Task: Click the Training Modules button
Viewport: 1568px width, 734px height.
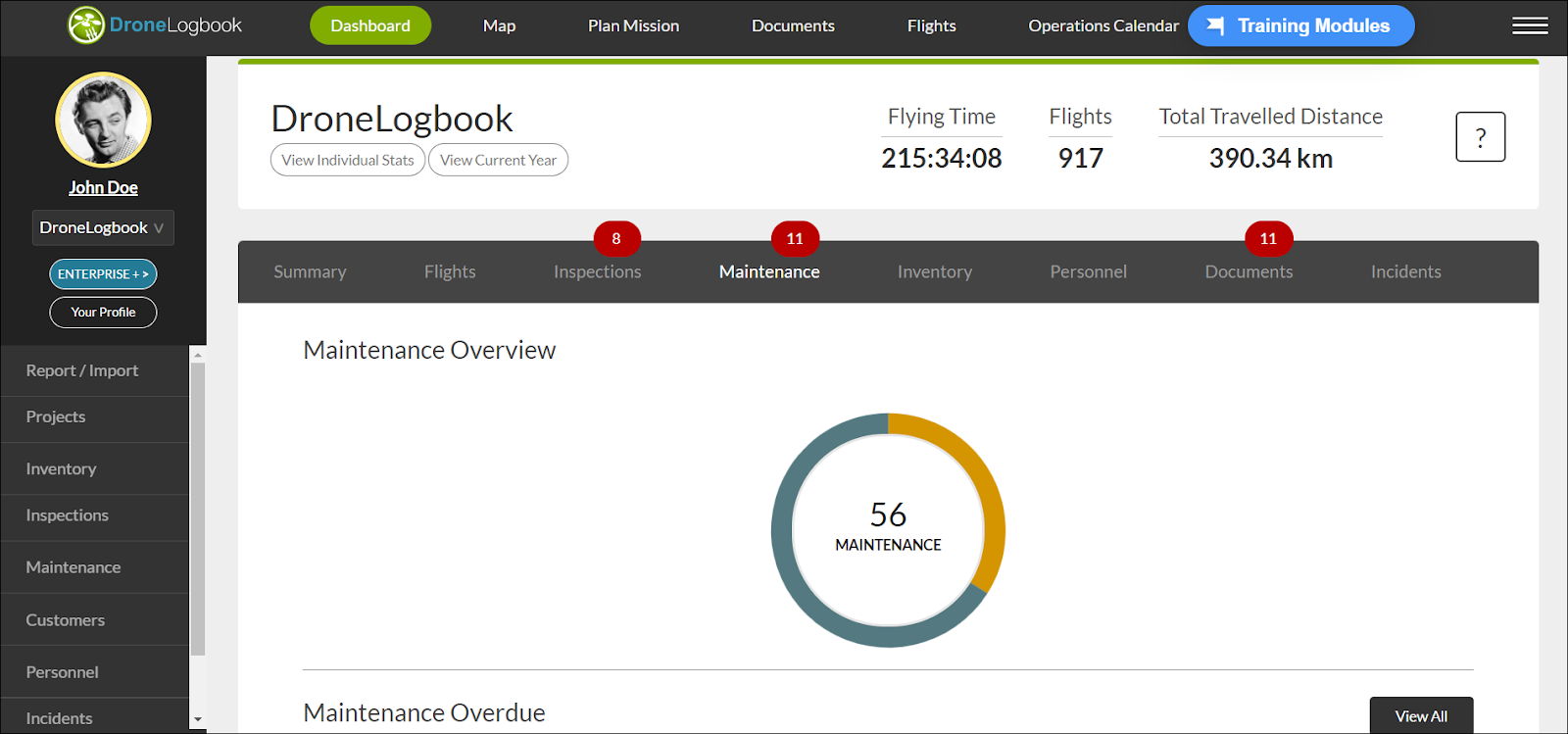Action: coord(1301,25)
